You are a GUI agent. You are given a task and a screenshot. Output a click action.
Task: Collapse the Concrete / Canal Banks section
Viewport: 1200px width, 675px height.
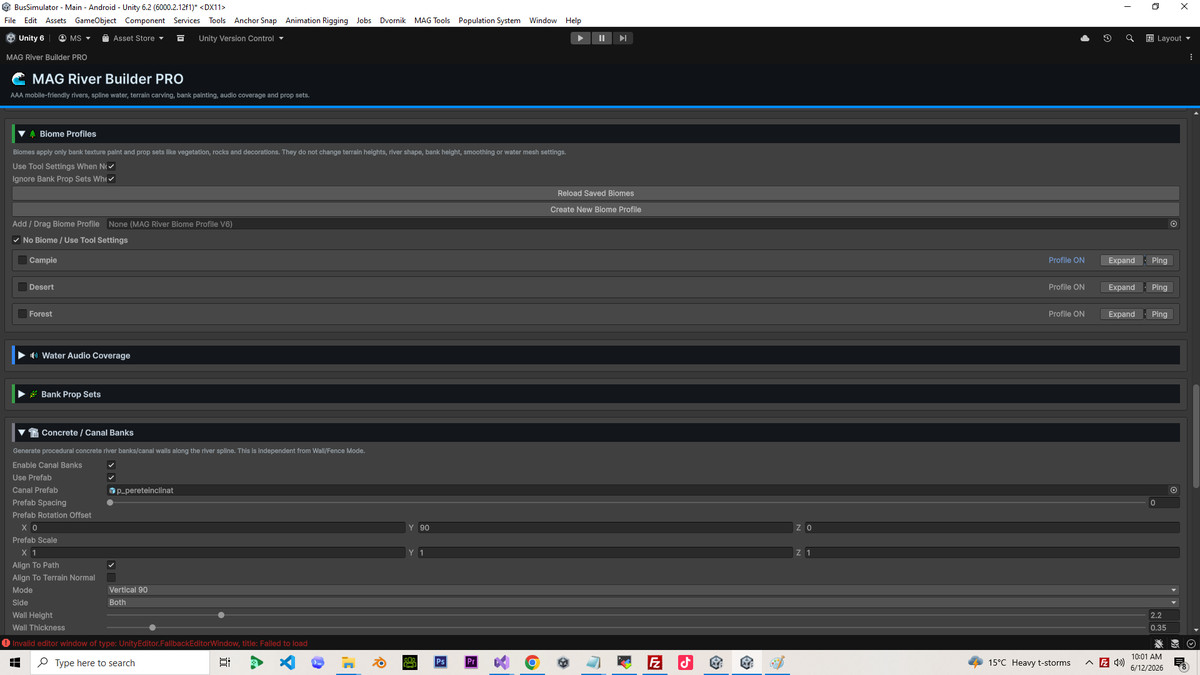click(x=22, y=433)
